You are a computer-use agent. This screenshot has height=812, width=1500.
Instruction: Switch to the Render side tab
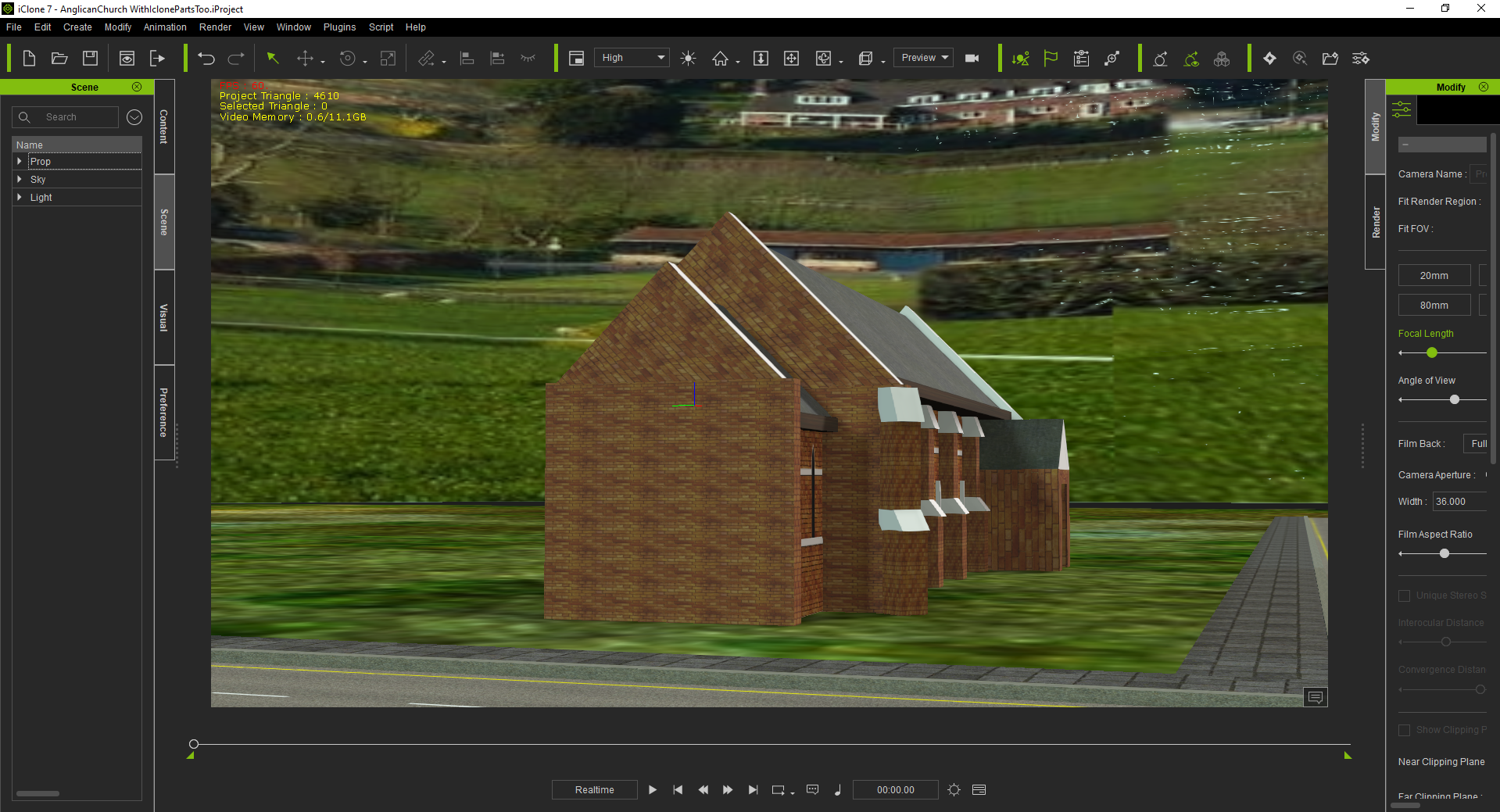1376,223
